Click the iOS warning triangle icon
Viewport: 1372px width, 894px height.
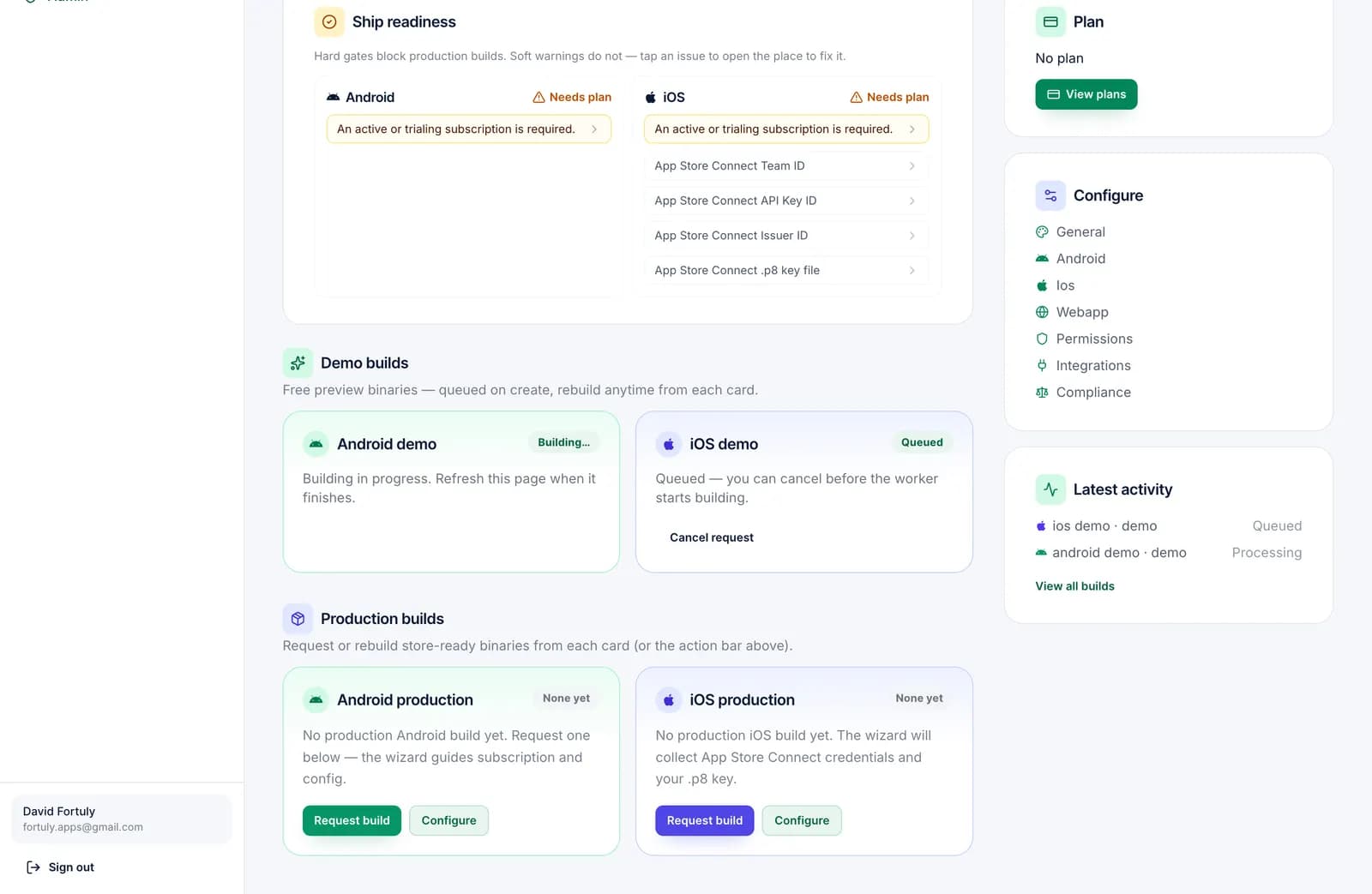point(856,98)
